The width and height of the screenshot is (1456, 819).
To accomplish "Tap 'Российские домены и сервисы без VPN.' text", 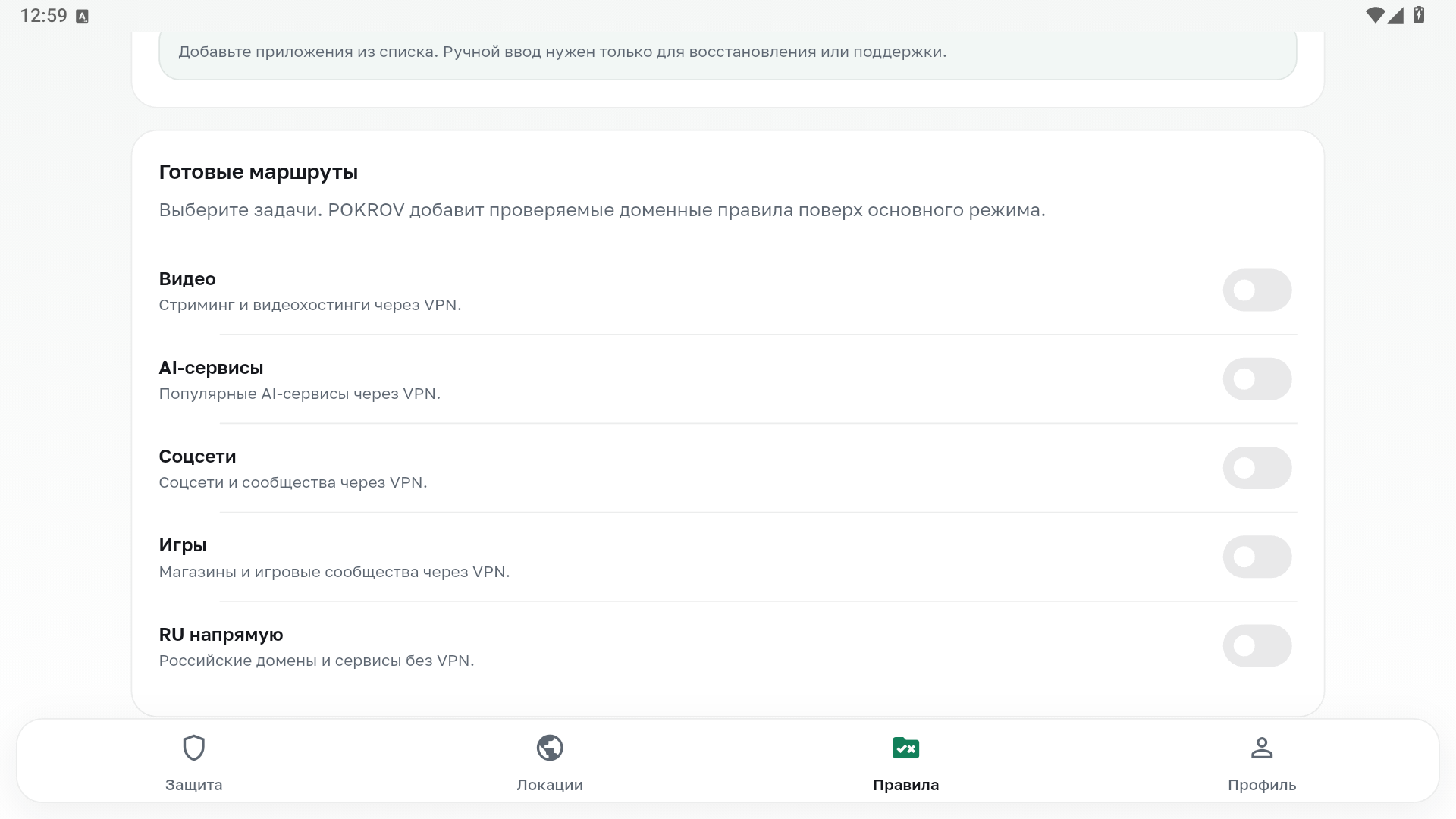I will point(316,661).
